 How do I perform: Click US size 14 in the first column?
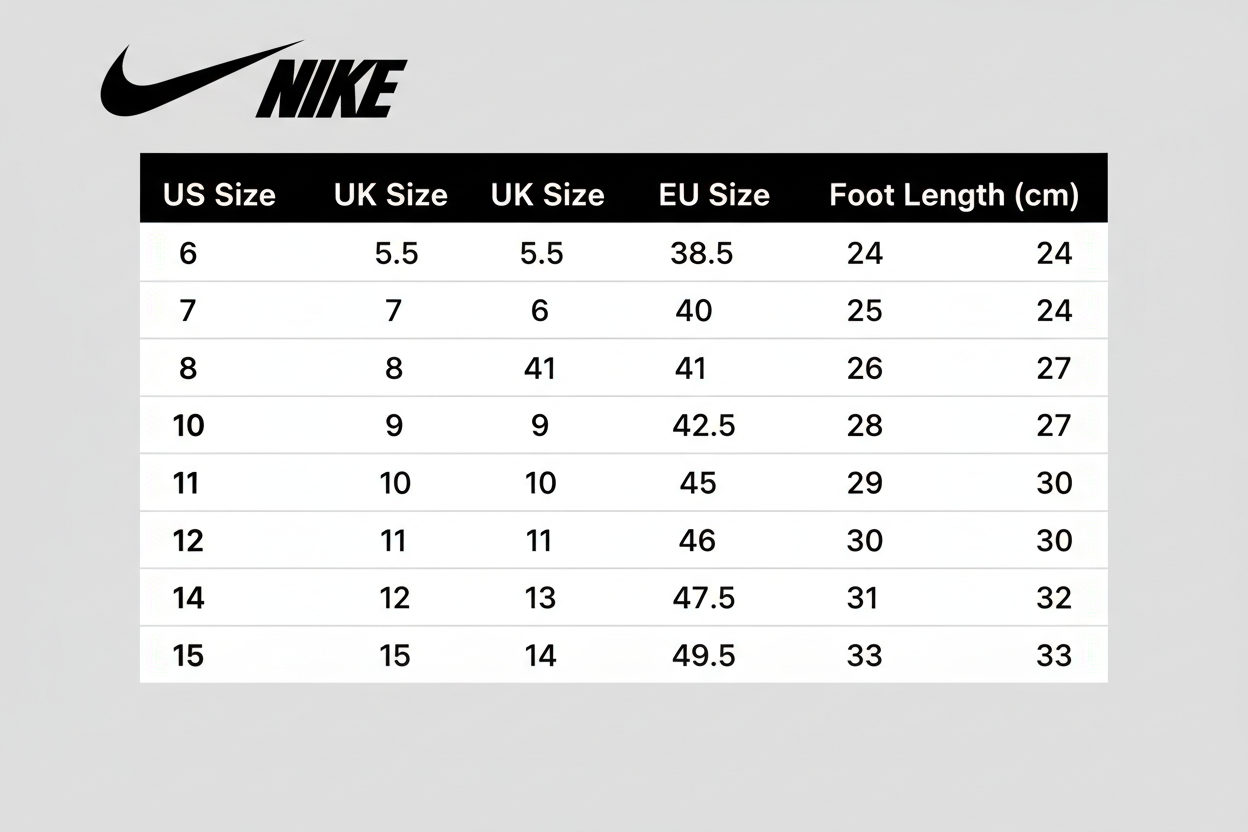click(188, 598)
